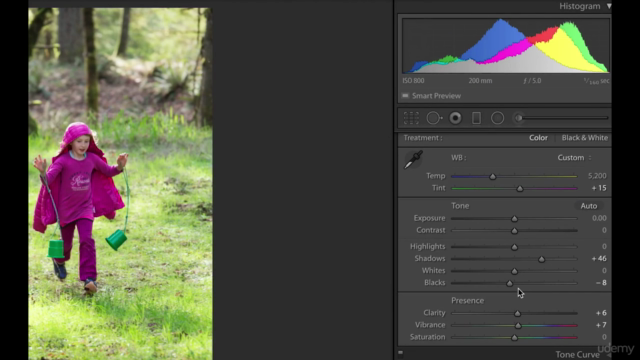The image size is (640, 360).
Task: Click the Whites slider handle
Action: coord(514,271)
